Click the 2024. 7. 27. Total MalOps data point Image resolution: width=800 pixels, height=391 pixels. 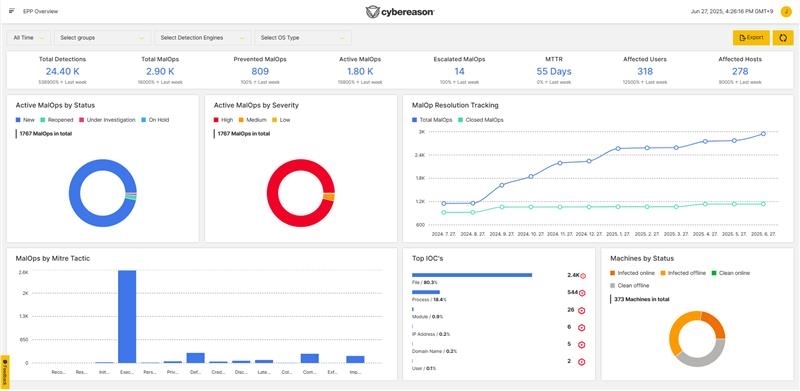443,203
